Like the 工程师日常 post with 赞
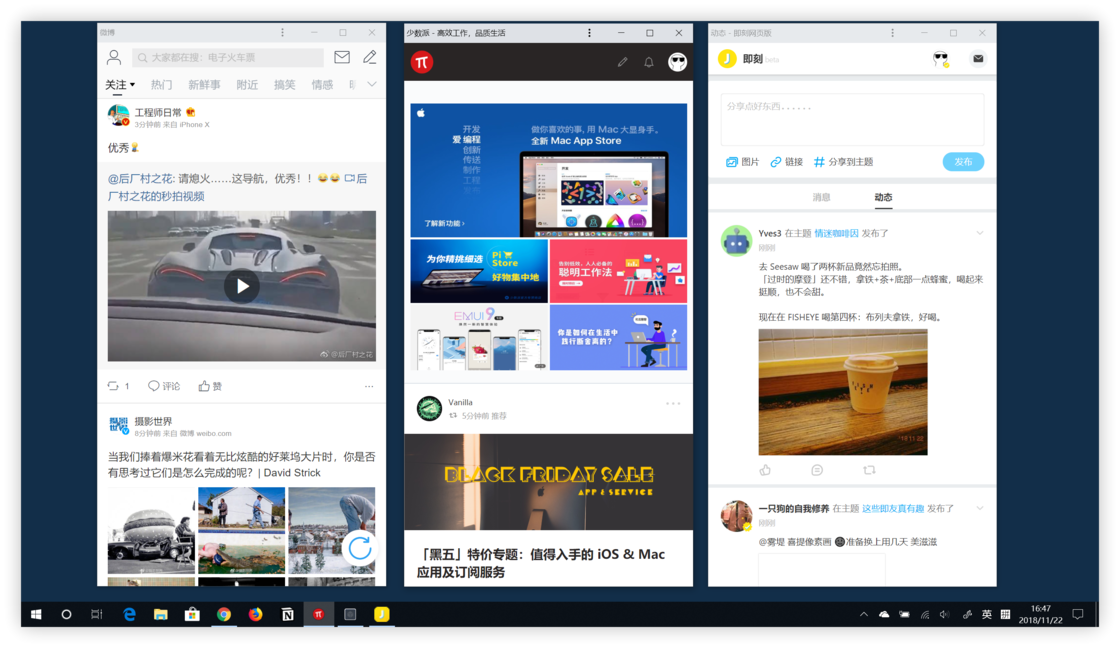The image size is (1120, 648). (x=210, y=386)
